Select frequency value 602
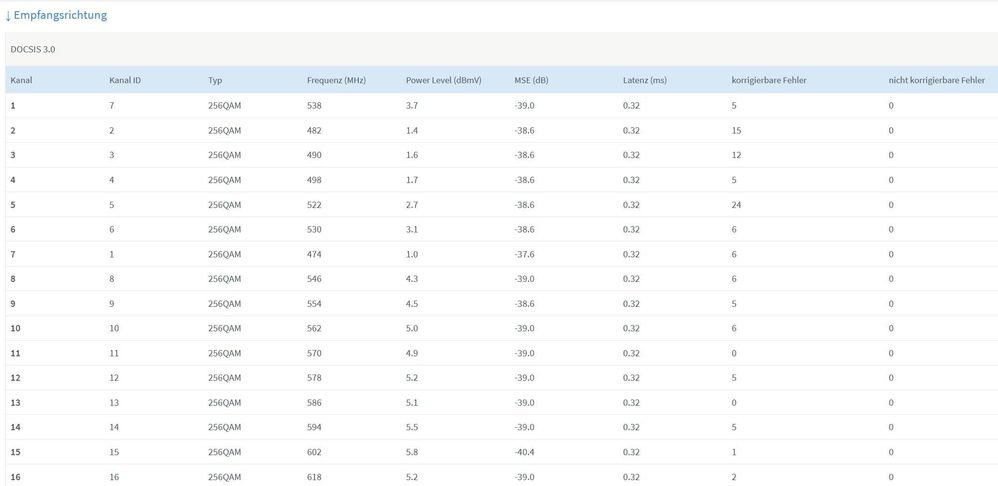The image size is (998, 486). (314, 452)
